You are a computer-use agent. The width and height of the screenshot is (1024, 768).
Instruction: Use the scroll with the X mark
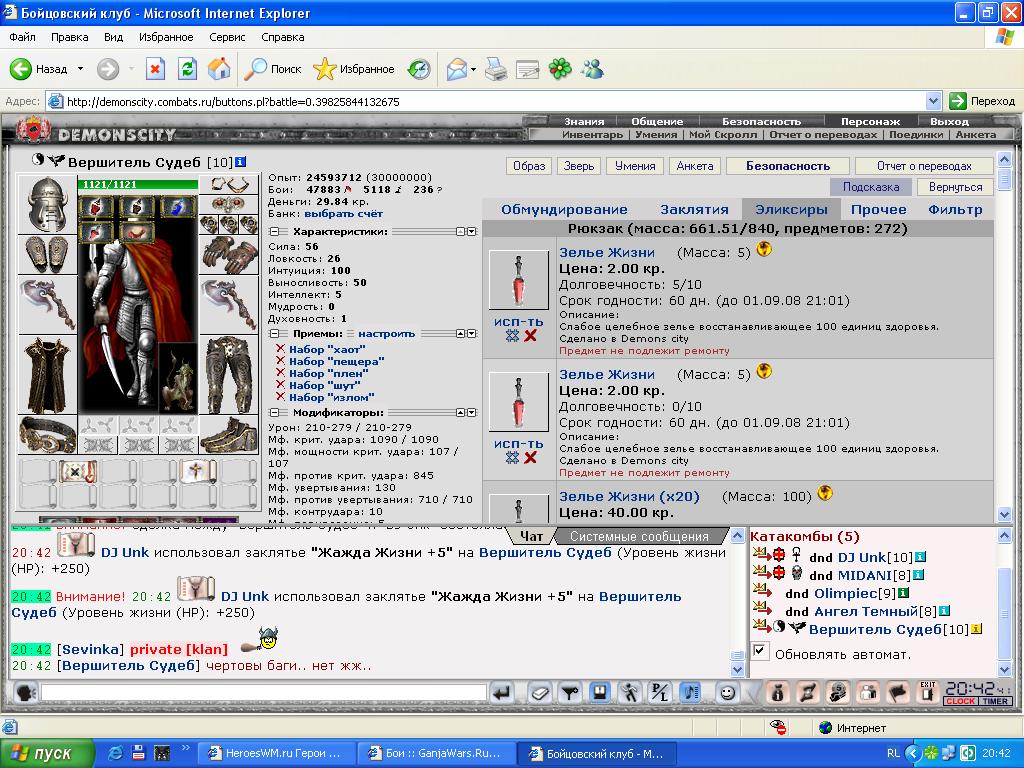point(78,471)
